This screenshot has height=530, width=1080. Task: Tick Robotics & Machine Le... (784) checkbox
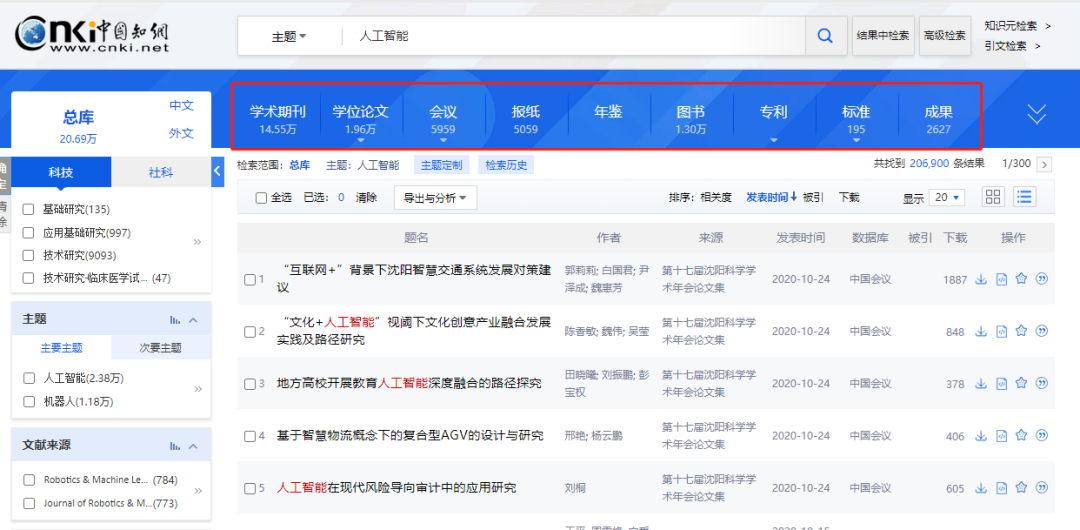point(28,480)
